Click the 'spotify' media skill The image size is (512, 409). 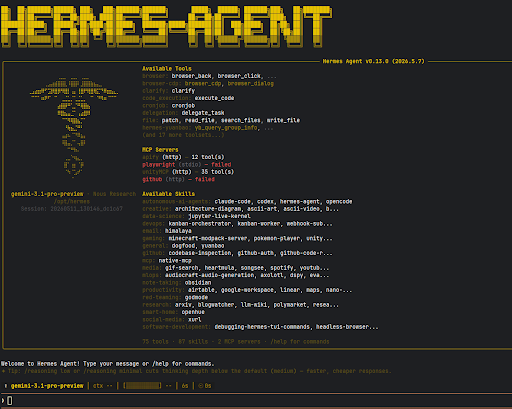(282, 268)
